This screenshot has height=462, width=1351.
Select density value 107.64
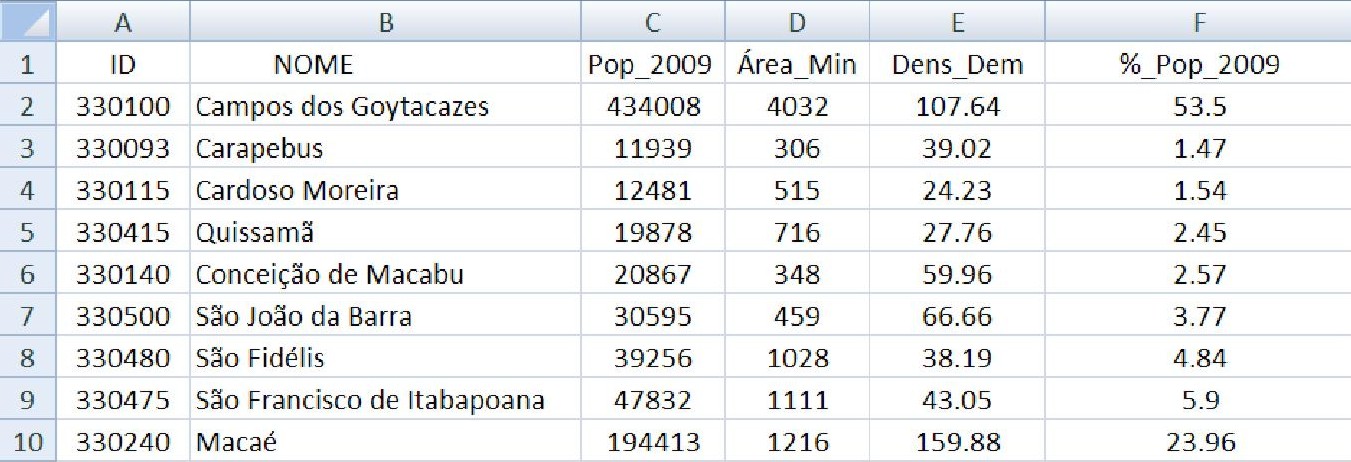[957, 105]
